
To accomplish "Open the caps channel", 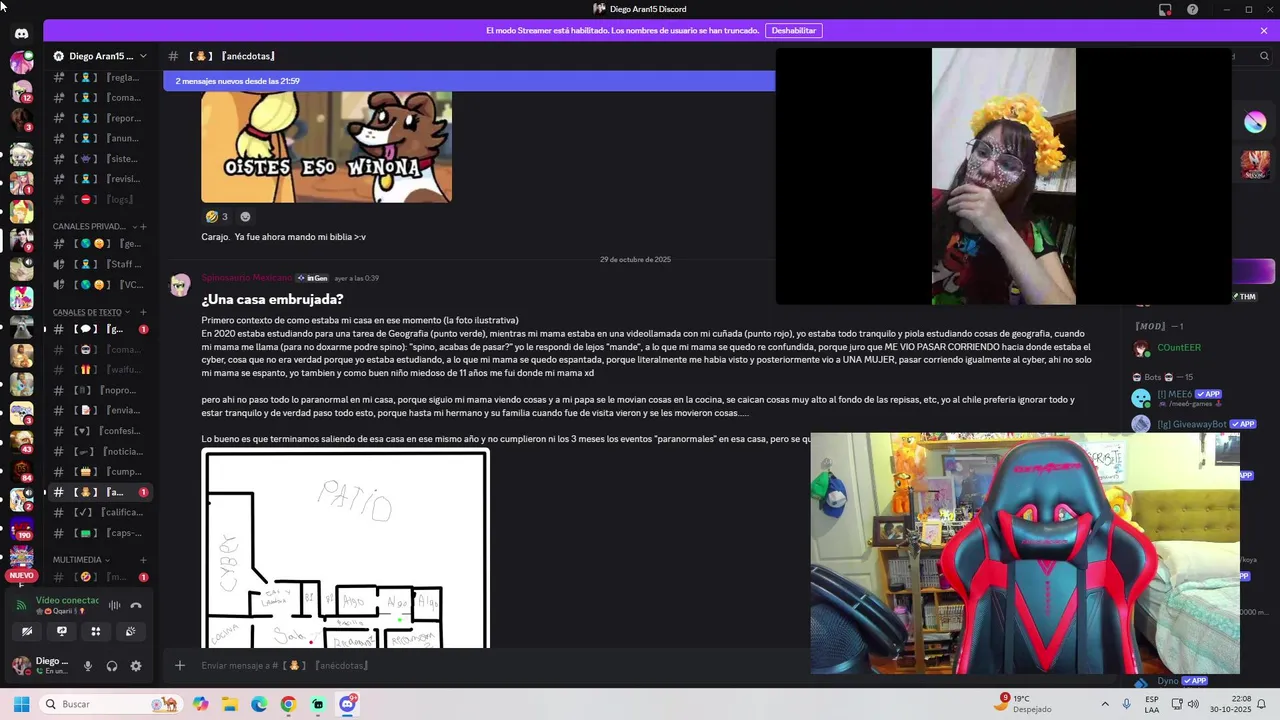I will point(100,533).
